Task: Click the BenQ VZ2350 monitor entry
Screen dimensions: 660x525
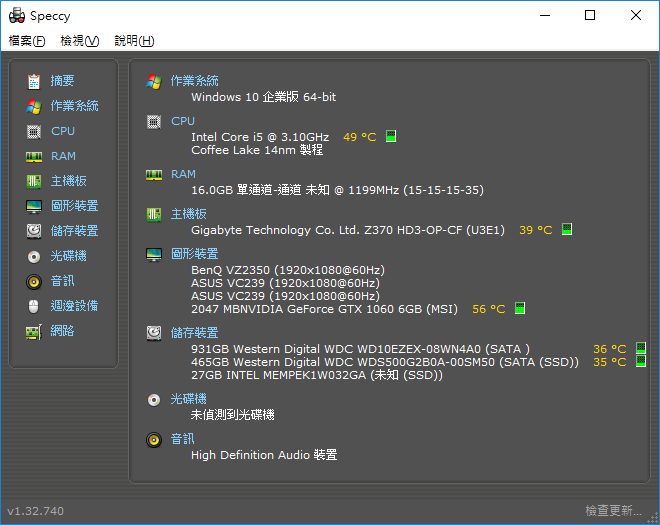Action: pos(288,270)
